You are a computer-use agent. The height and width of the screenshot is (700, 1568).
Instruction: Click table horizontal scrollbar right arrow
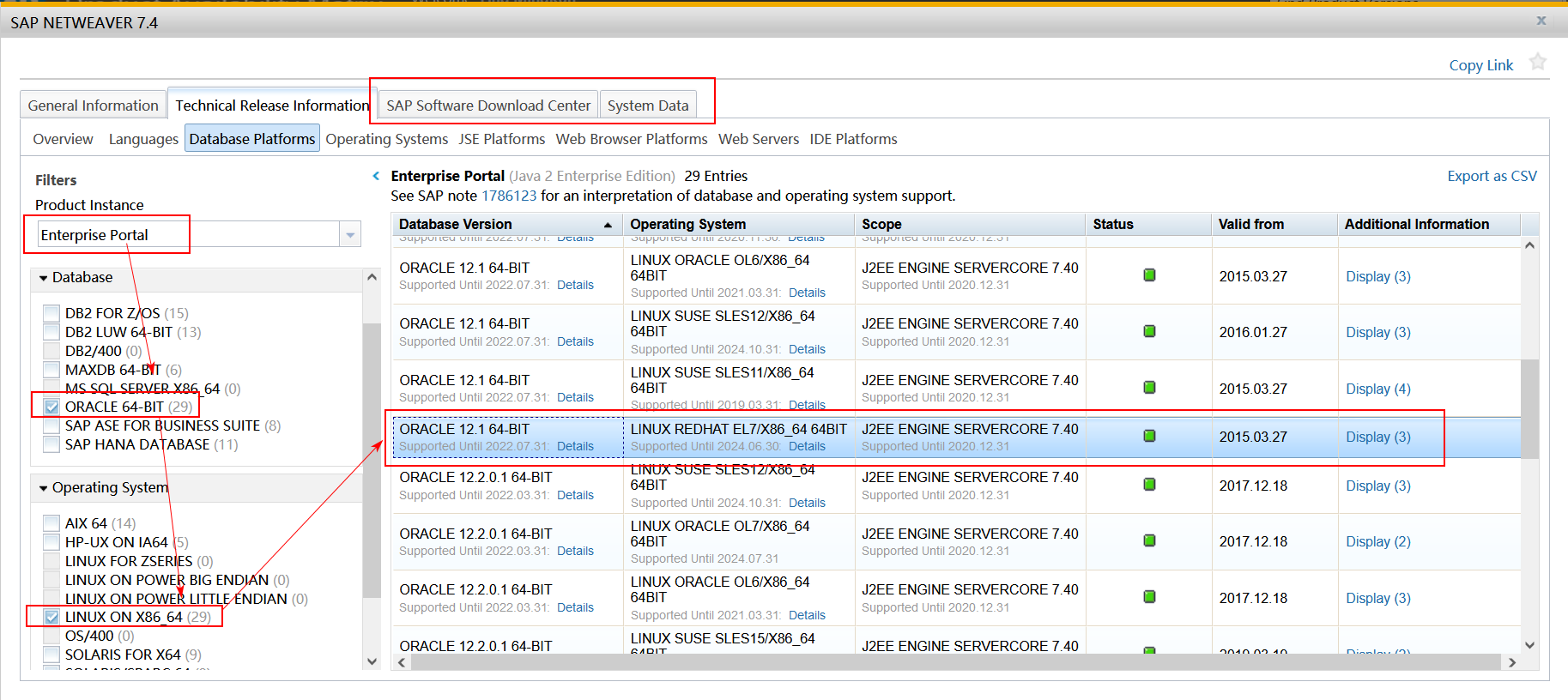tap(1512, 662)
